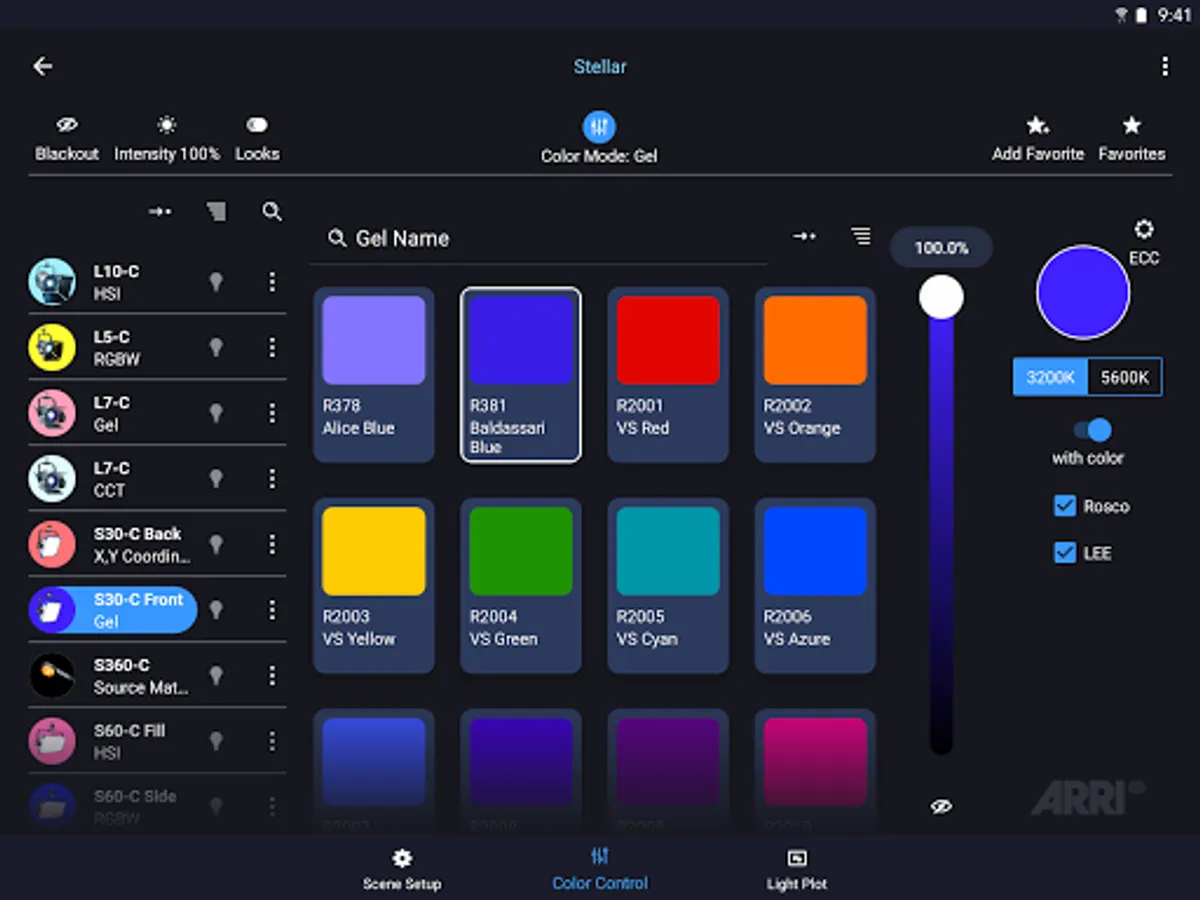The image size is (1200, 900).
Task: Select the R2003 VS Yellow gel card
Action: 374,586
